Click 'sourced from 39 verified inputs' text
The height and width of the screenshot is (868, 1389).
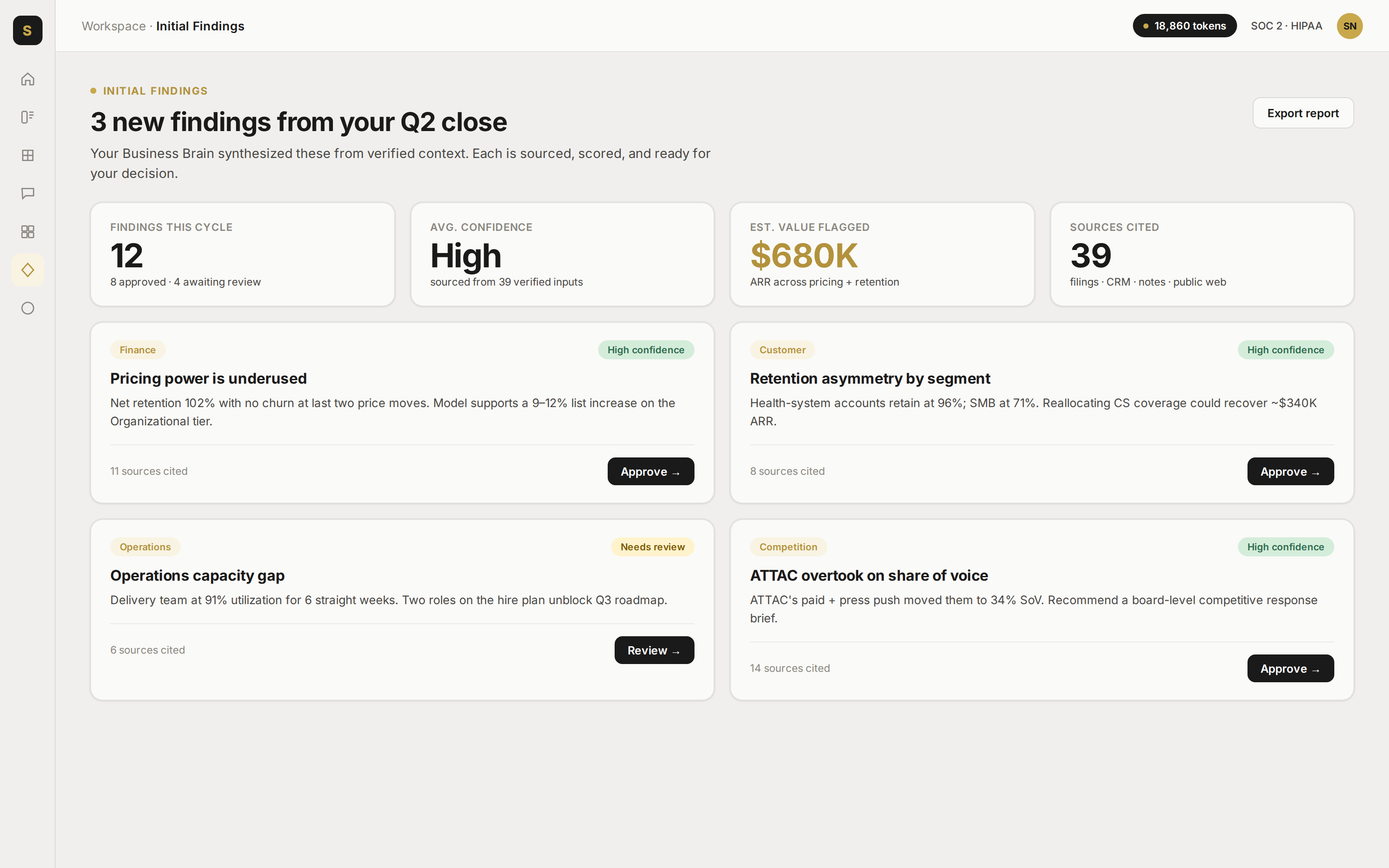[x=506, y=282]
